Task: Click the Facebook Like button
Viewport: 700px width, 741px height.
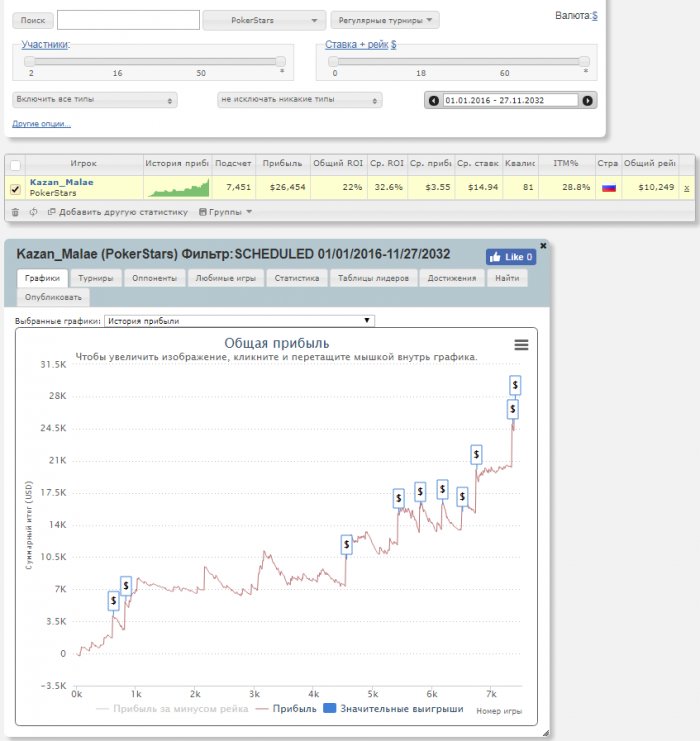Action: [511, 257]
